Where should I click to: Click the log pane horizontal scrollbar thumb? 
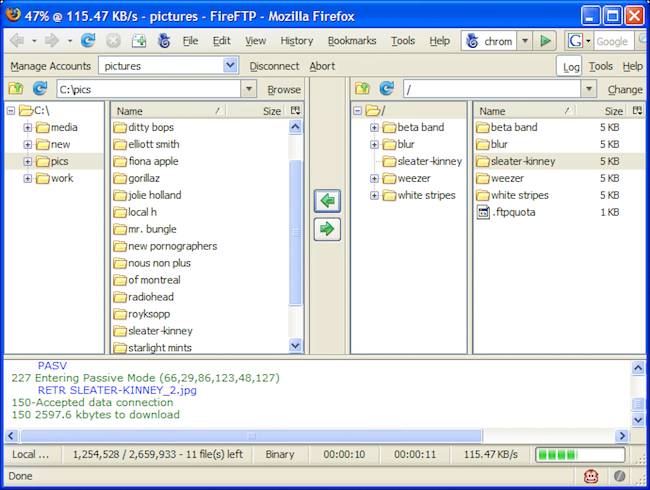point(251,436)
